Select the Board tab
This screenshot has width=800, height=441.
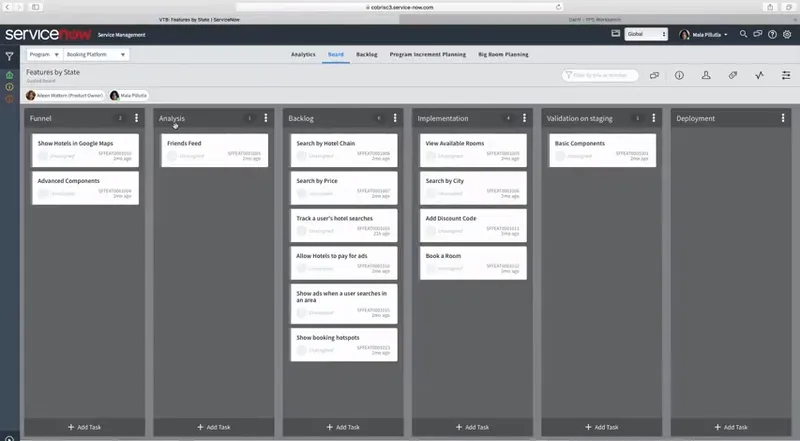pyautogui.click(x=336, y=54)
